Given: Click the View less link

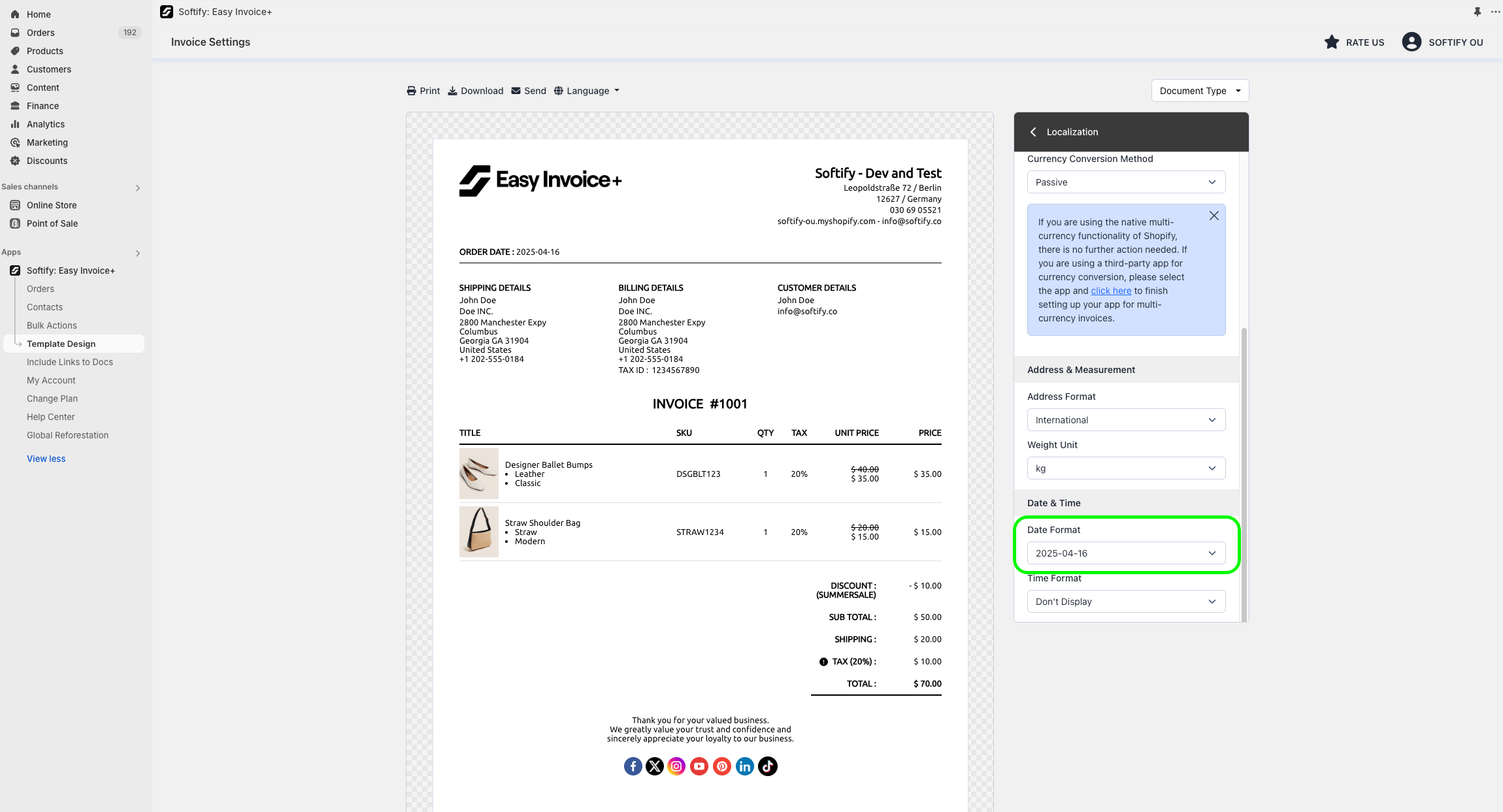Looking at the screenshot, I should pos(46,459).
